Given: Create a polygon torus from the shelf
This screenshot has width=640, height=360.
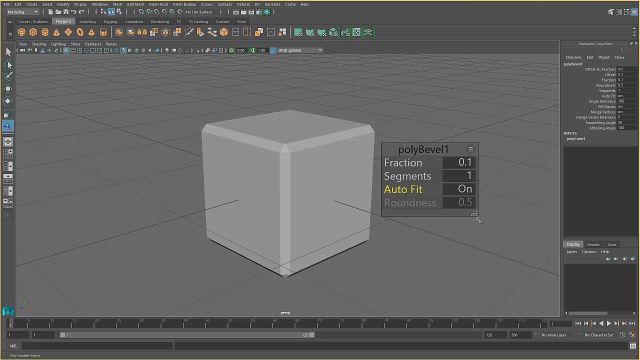Looking at the screenshot, I should [x=80, y=32].
